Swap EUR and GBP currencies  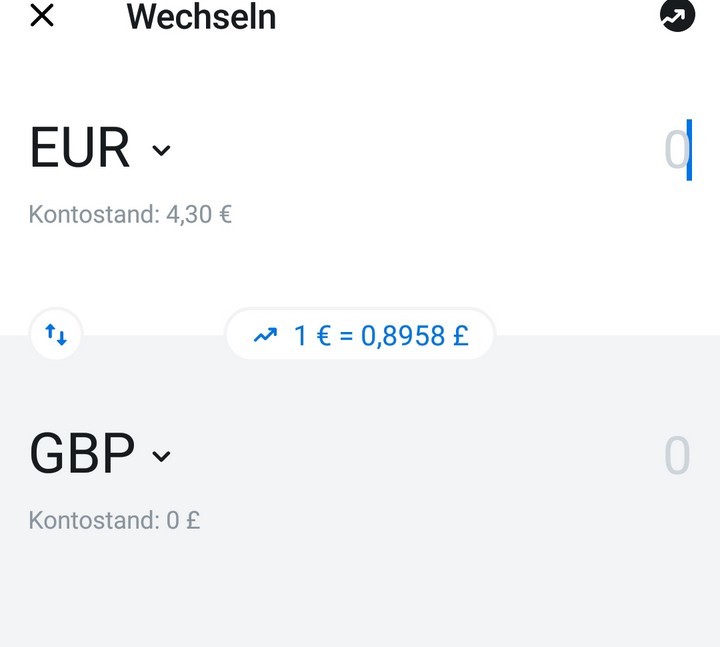pos(56,334)
